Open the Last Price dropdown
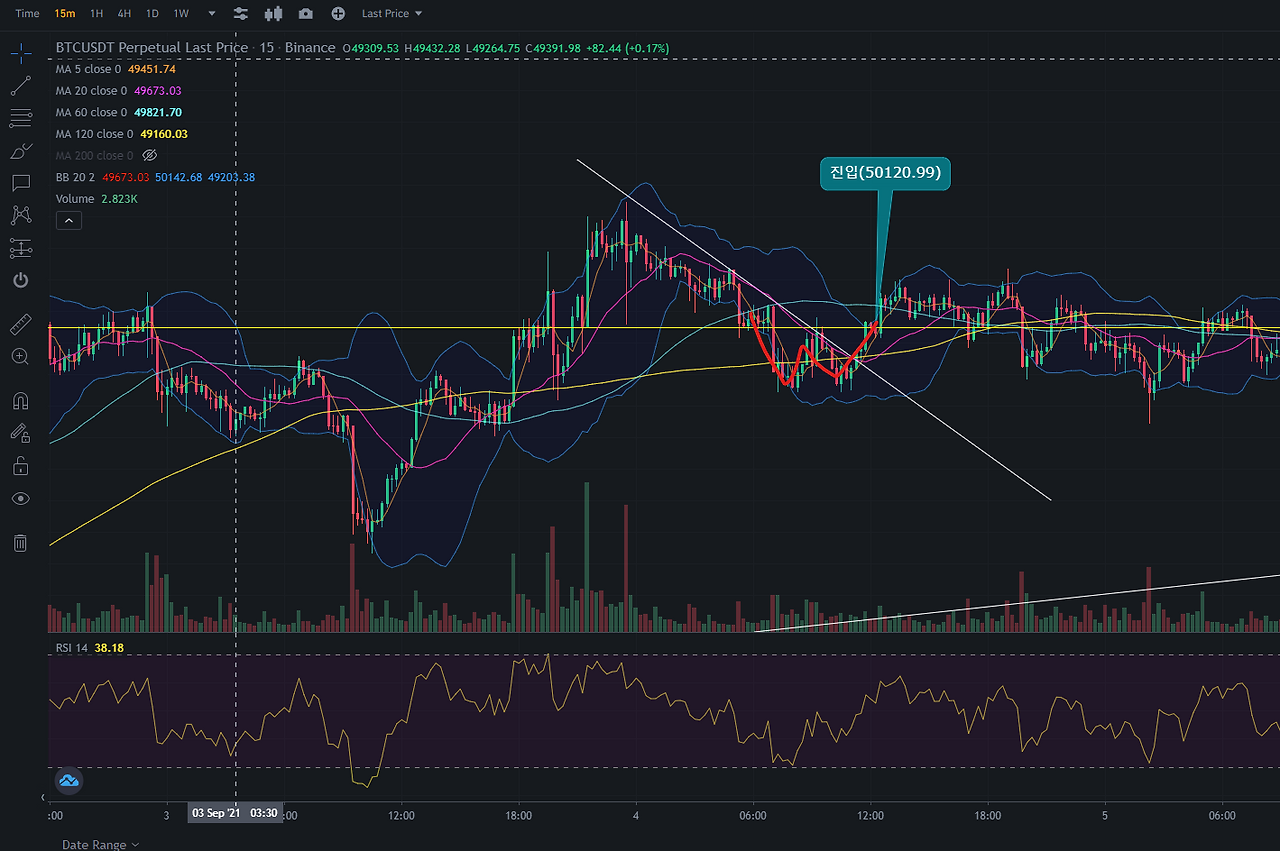This screenshot has height=851, width=1280. (x=392, y=14)
